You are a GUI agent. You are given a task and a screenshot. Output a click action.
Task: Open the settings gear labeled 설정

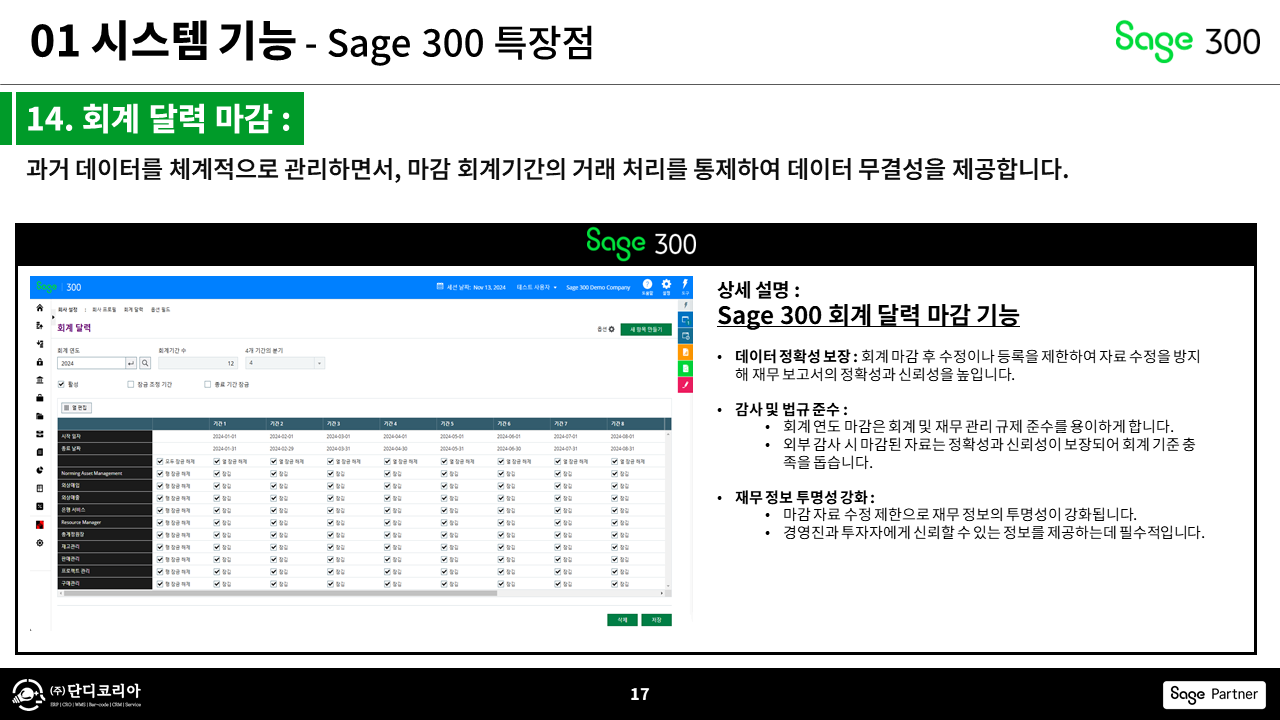tap(666, 286)
